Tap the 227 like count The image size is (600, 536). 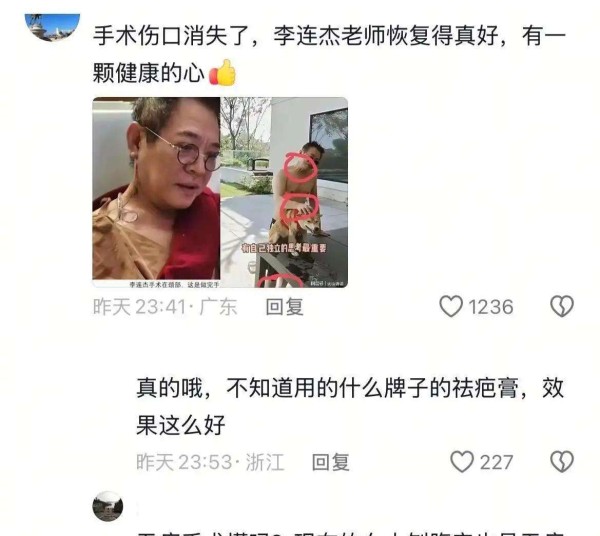click(x=496, y=462)
